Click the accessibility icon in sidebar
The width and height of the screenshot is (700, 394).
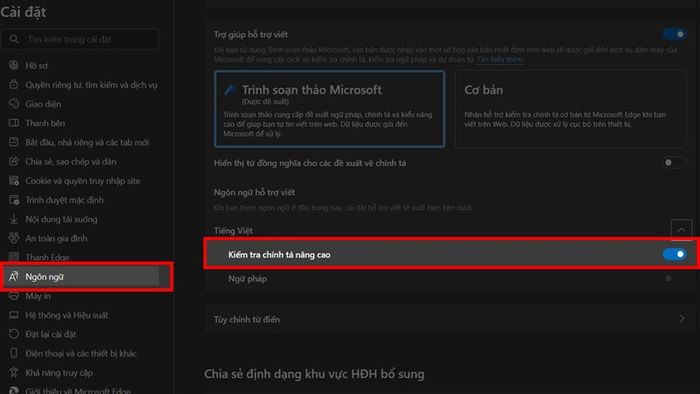tap(14, 372)
